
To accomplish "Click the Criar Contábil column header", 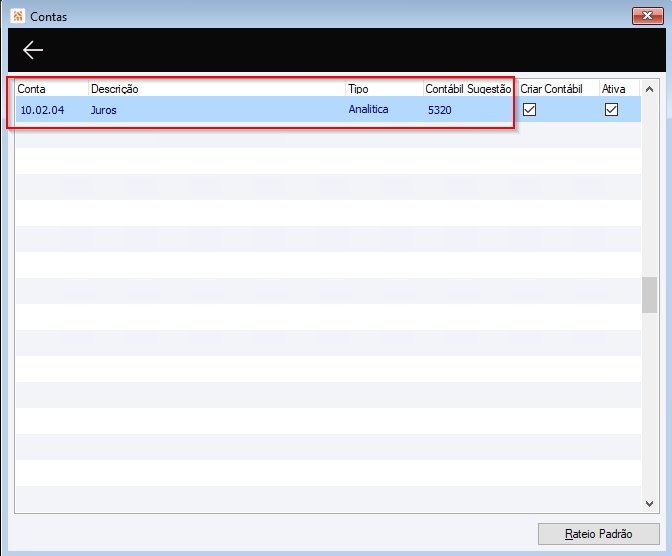I will [558, 89].
